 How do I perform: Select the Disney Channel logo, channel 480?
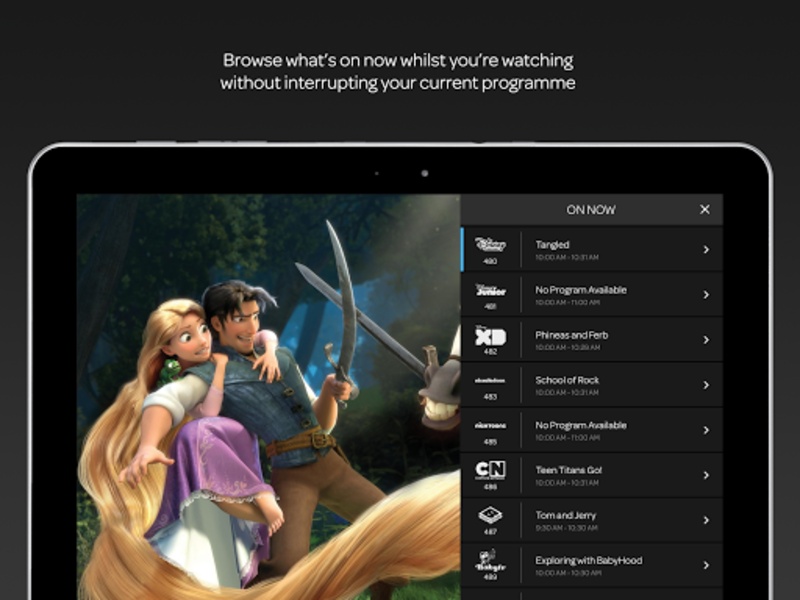(x=490, y=244)
